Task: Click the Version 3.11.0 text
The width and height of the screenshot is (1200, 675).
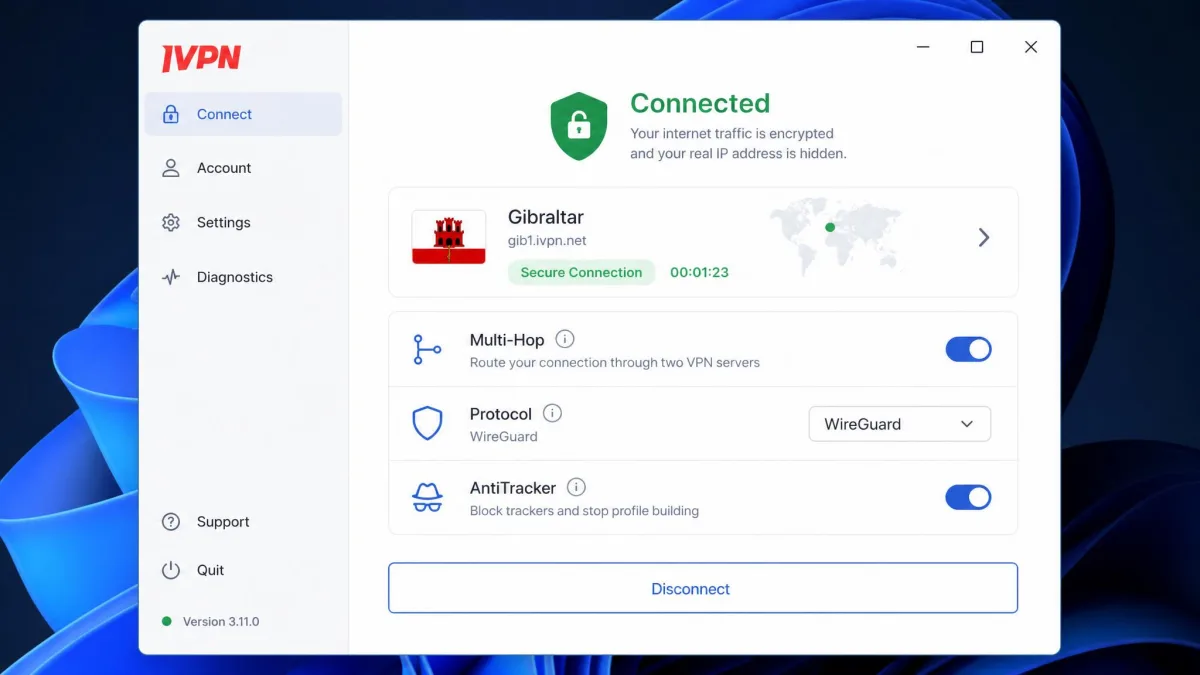Action: pyautogui.click(x=221, y=621)
